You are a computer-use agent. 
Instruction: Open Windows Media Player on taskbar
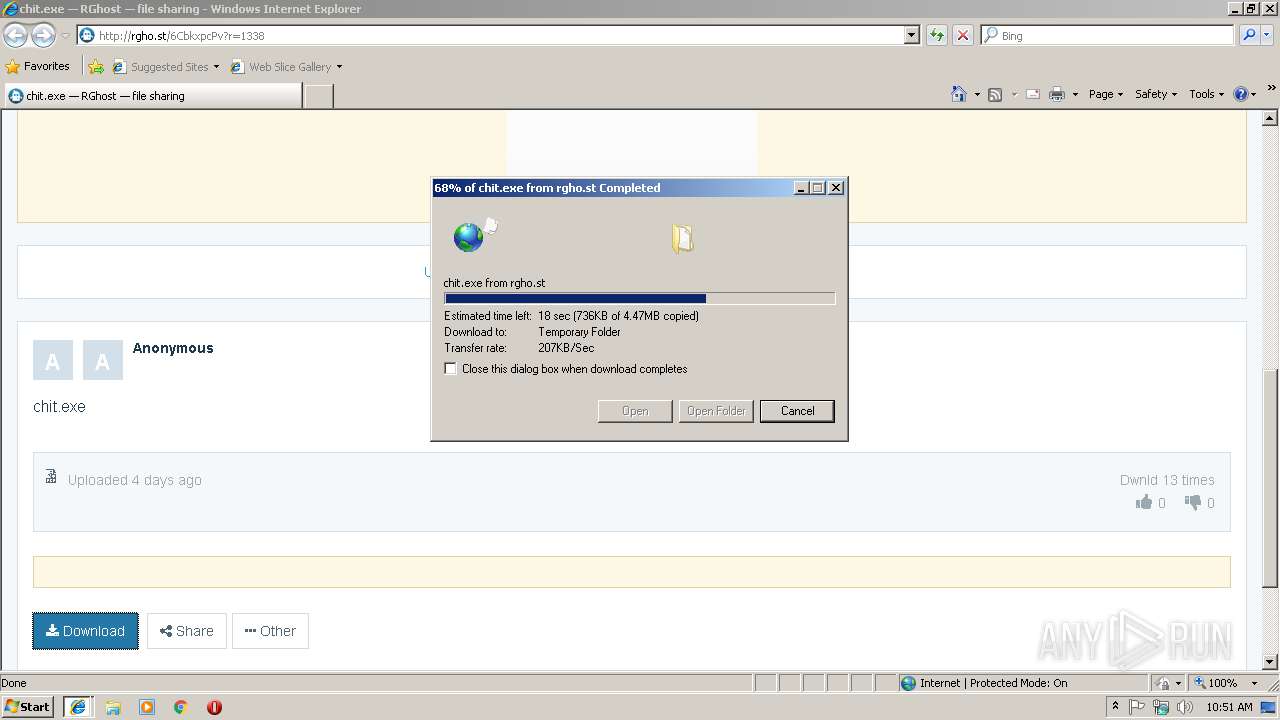tap(147, 707)
